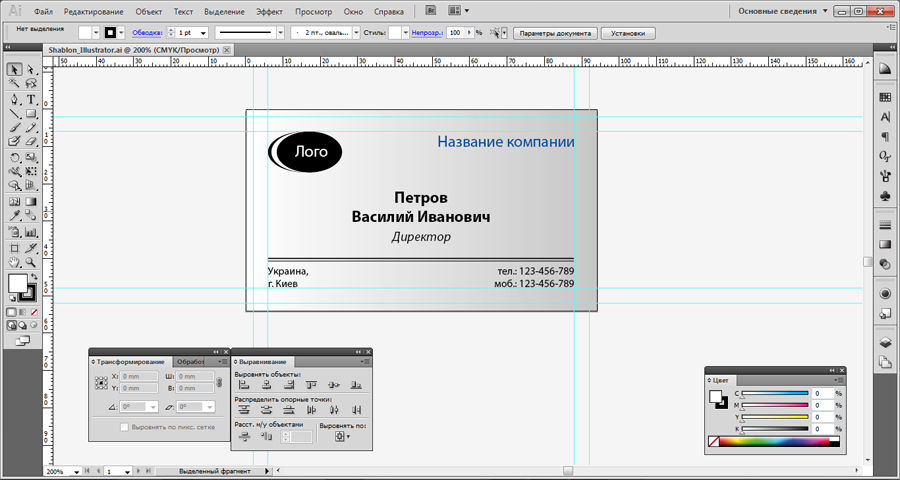Select the Rotate tool
This screenshot has height=480, width=900.
[x=14, y=157]
